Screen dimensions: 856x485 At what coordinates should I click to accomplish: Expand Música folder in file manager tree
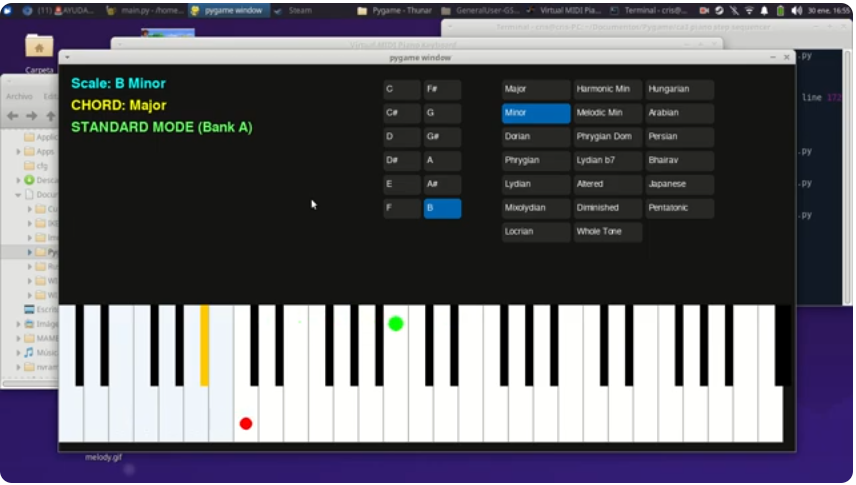(x=18, y=353)
